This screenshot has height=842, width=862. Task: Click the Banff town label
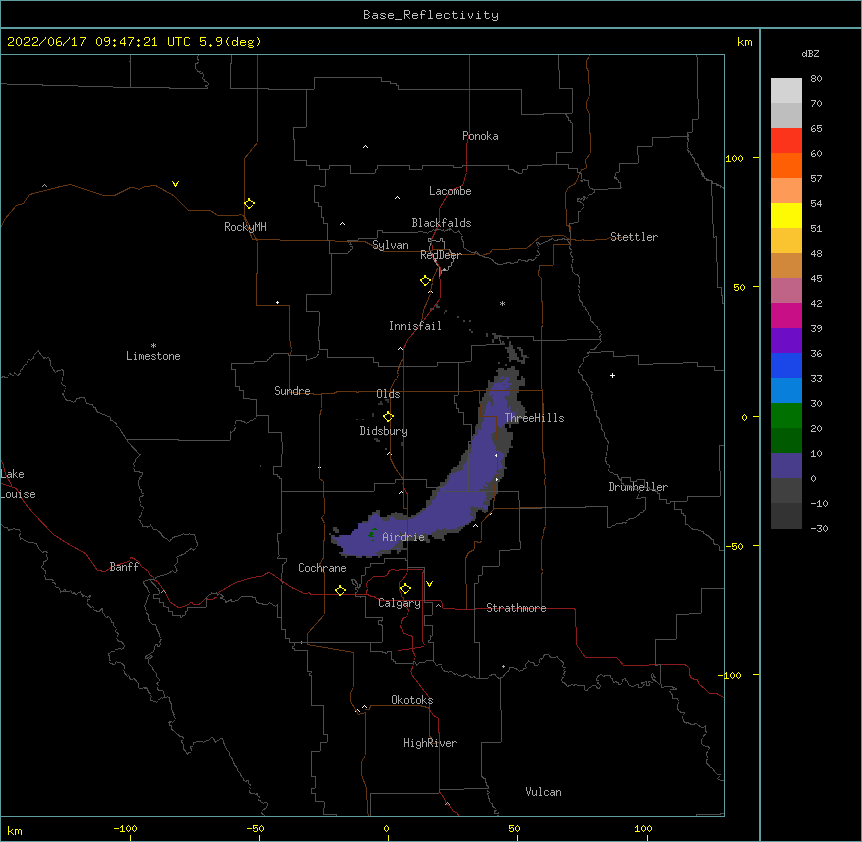click(x=124, y=567)
